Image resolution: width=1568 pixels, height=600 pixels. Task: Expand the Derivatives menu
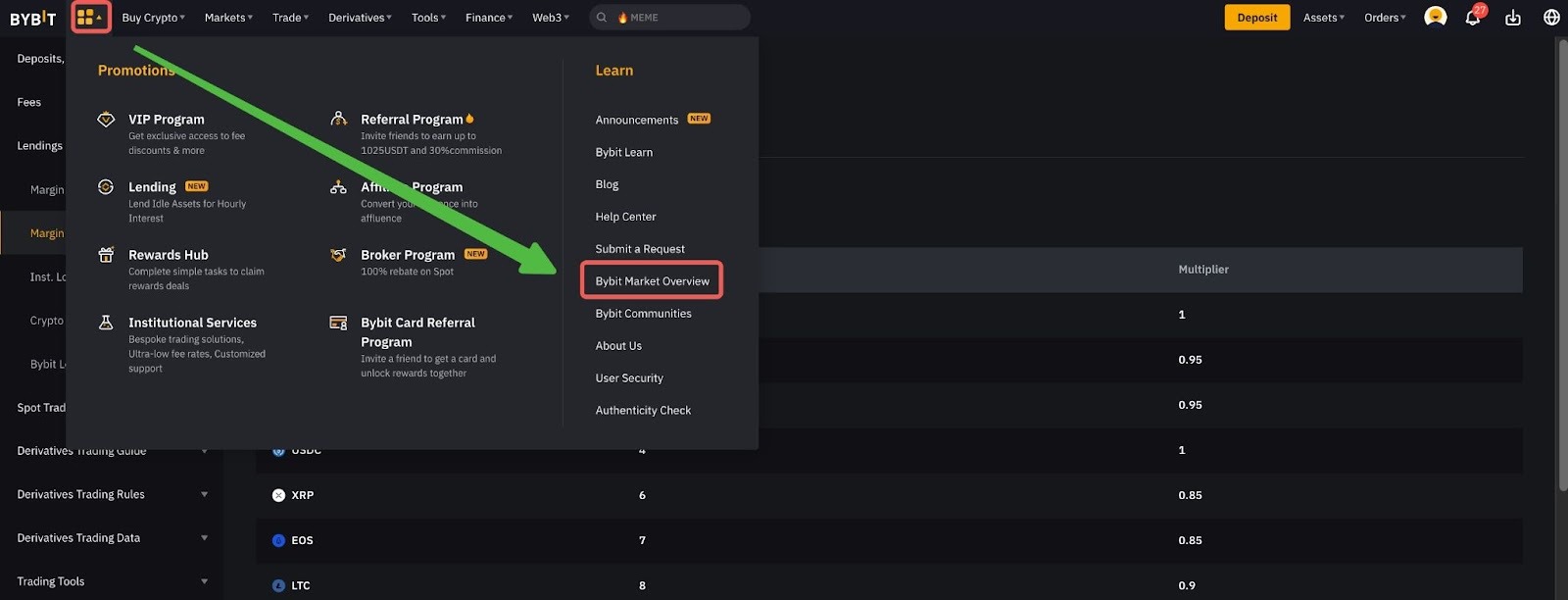[x=360, y=18]
